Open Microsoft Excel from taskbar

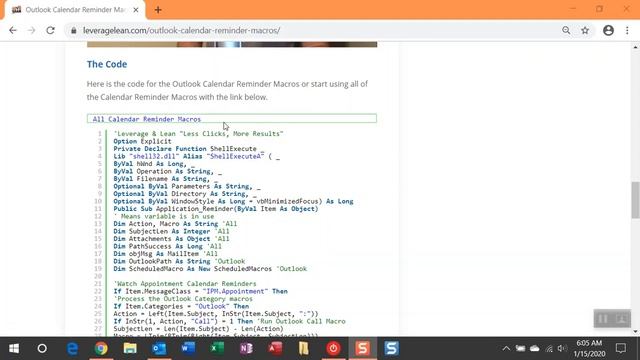pos(217,348)
